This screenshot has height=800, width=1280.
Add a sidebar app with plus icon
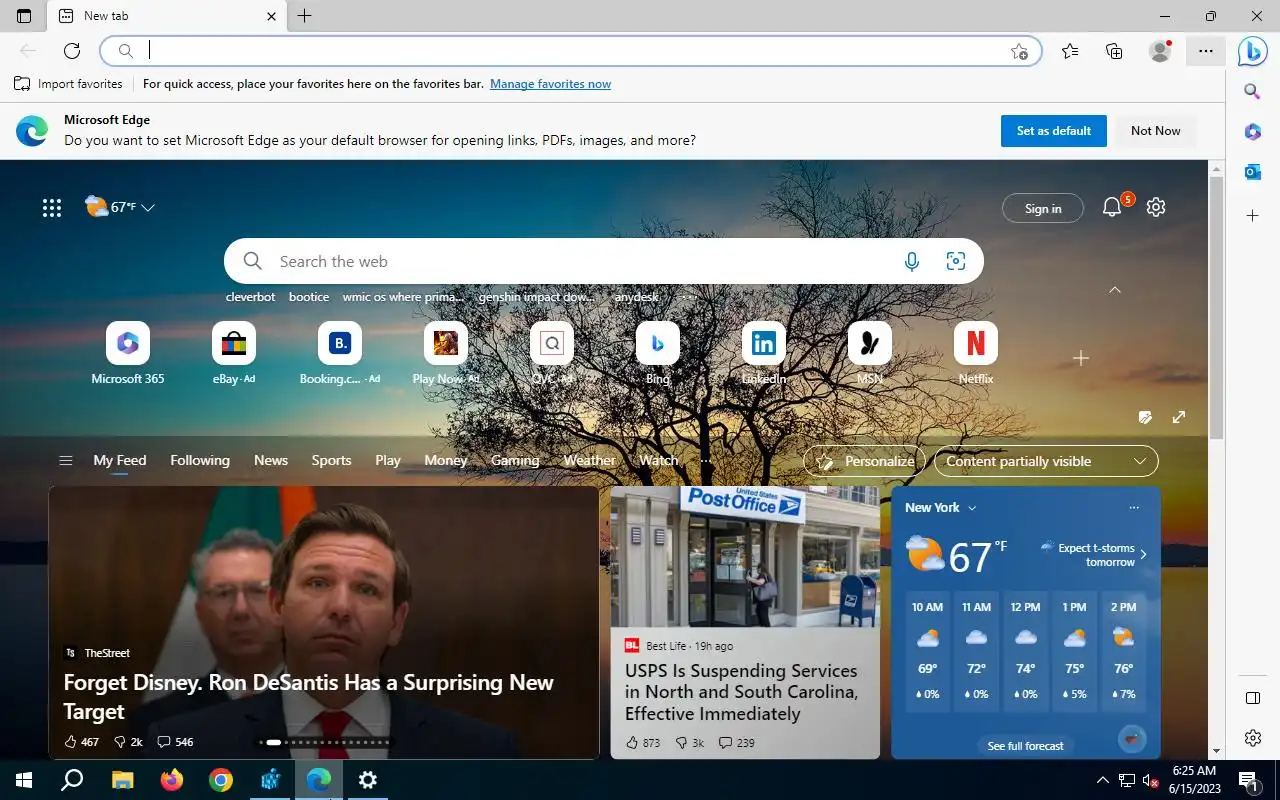[x=1252, y=216]
